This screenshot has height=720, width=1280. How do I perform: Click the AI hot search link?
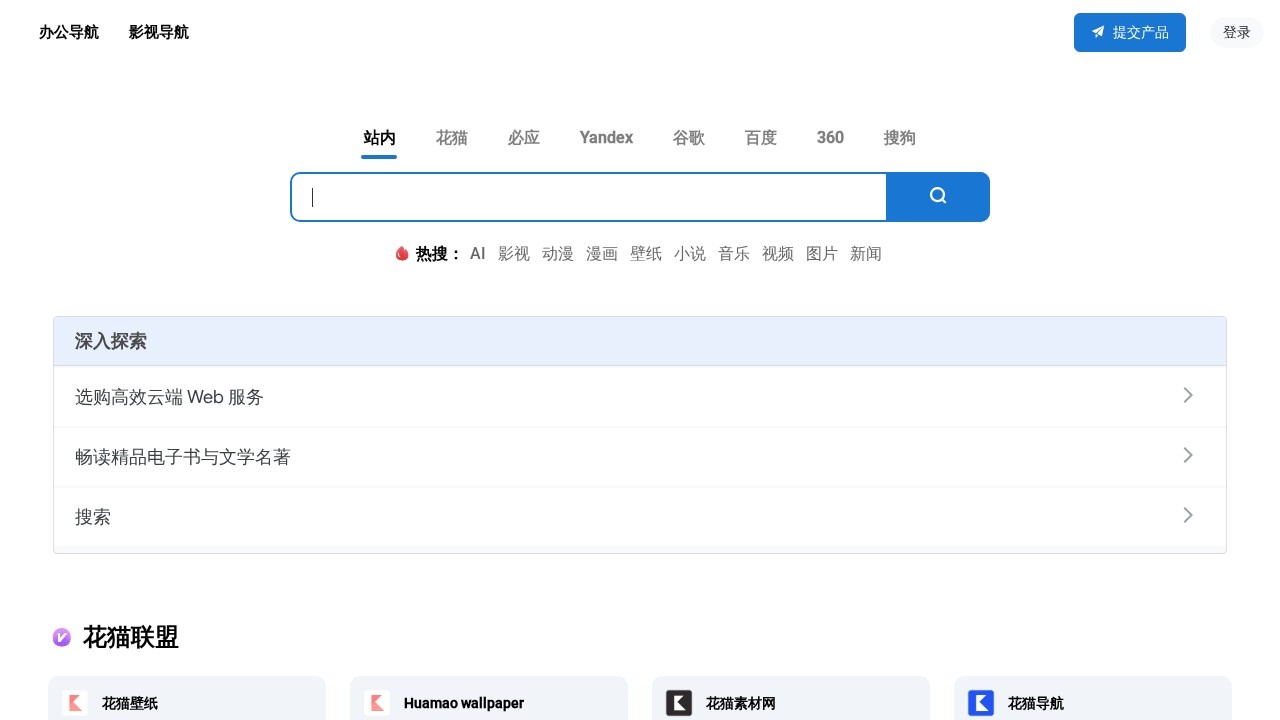click(478, 254)
